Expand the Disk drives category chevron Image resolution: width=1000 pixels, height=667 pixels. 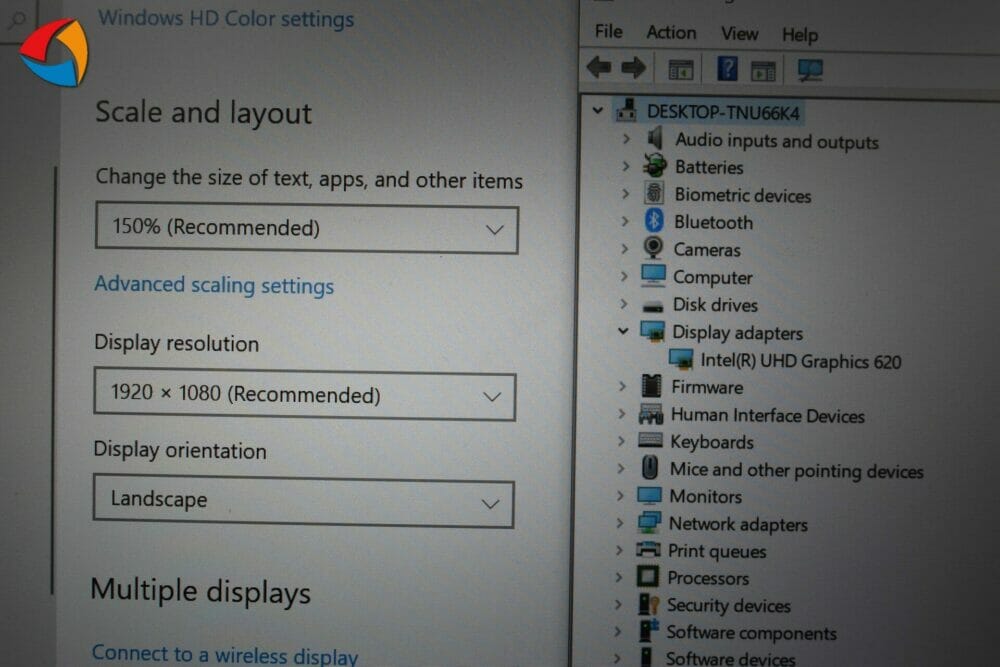pos(624,304)
